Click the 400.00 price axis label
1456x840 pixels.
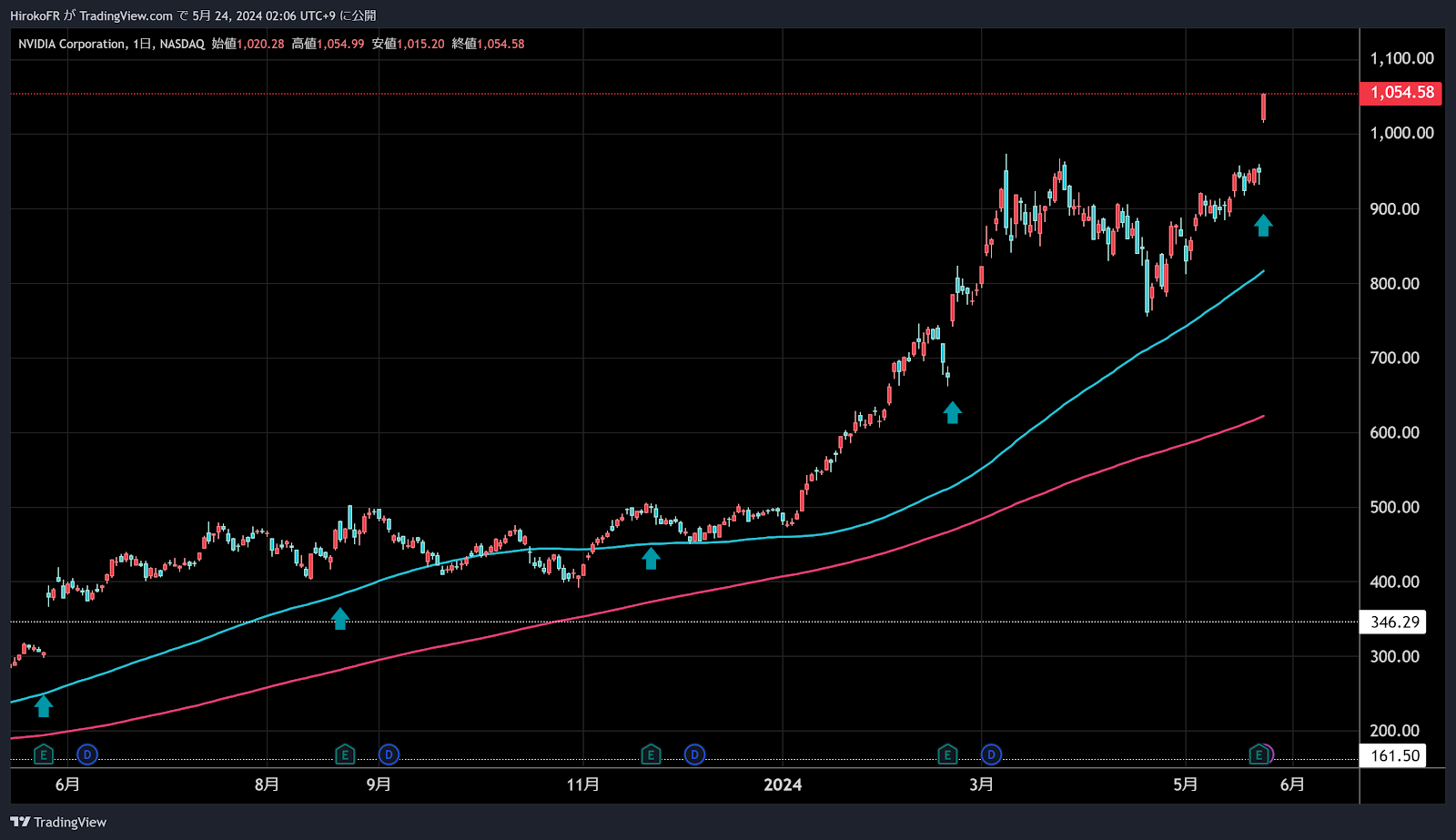coord(1394,582)
